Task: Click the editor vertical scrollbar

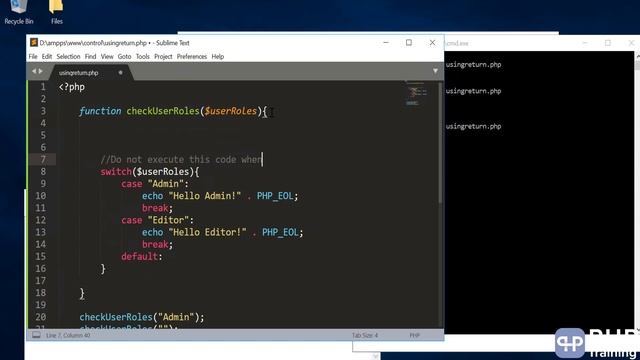Action: [x=440, y=143]
